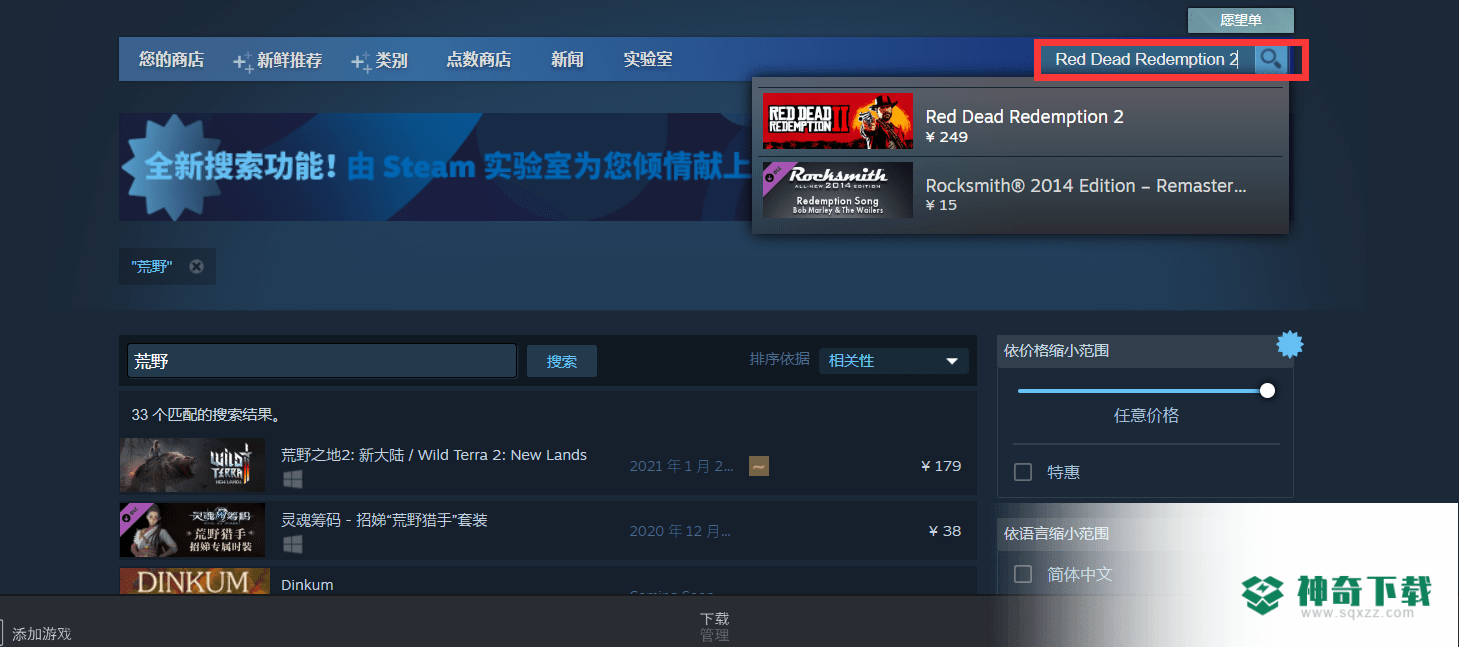Remove the "荒野" search tag with X icon

click(196, 266)
